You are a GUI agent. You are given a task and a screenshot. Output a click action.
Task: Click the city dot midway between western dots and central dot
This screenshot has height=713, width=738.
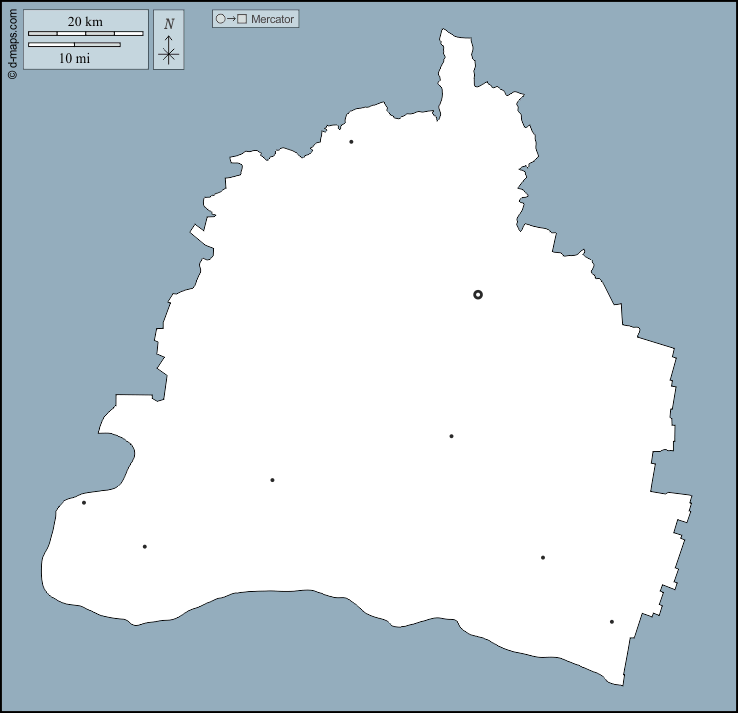[272, 480]
